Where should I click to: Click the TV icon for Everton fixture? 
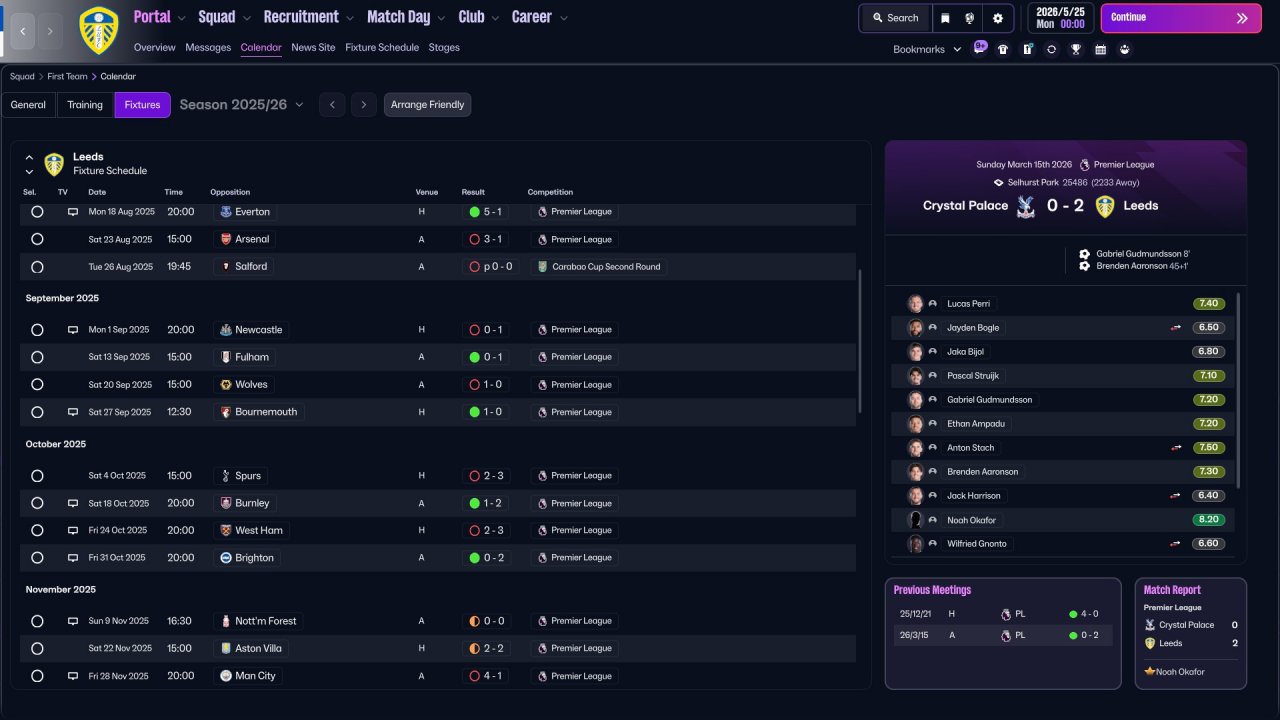72,212
